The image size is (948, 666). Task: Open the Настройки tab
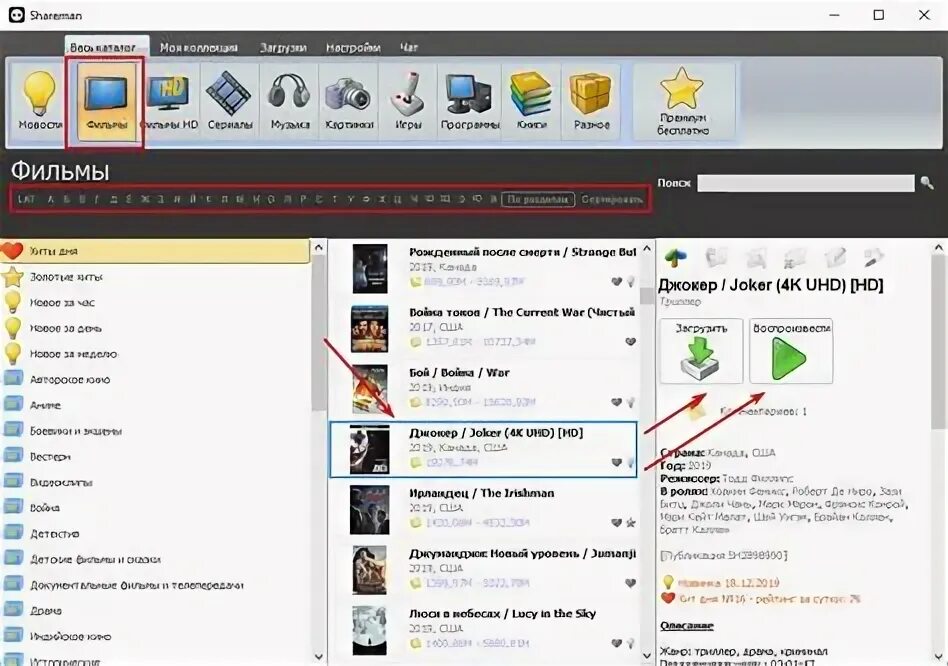(x=353, y=47)
